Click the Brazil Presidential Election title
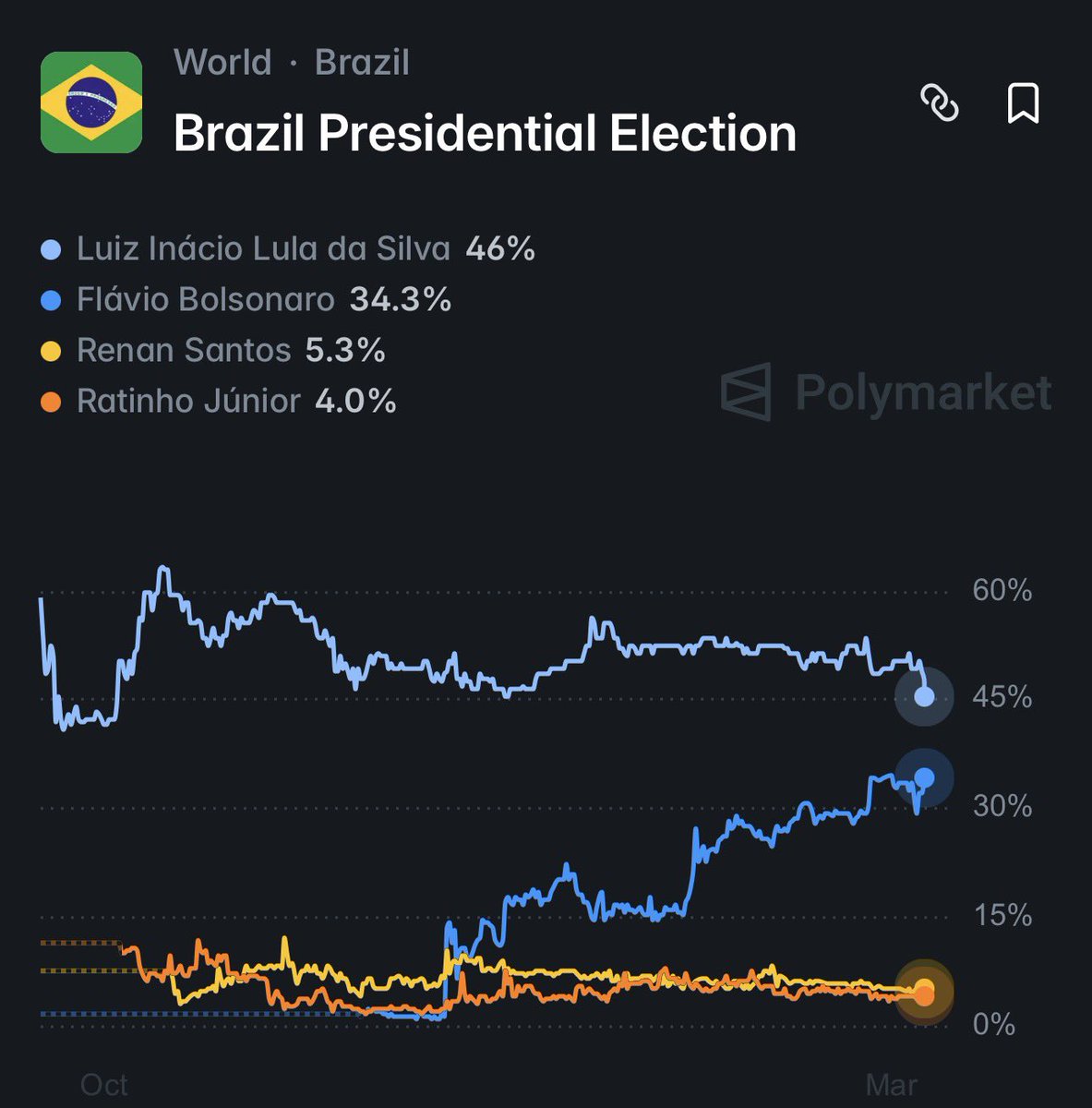The image size is (1092, 1108). pos(485,133)
